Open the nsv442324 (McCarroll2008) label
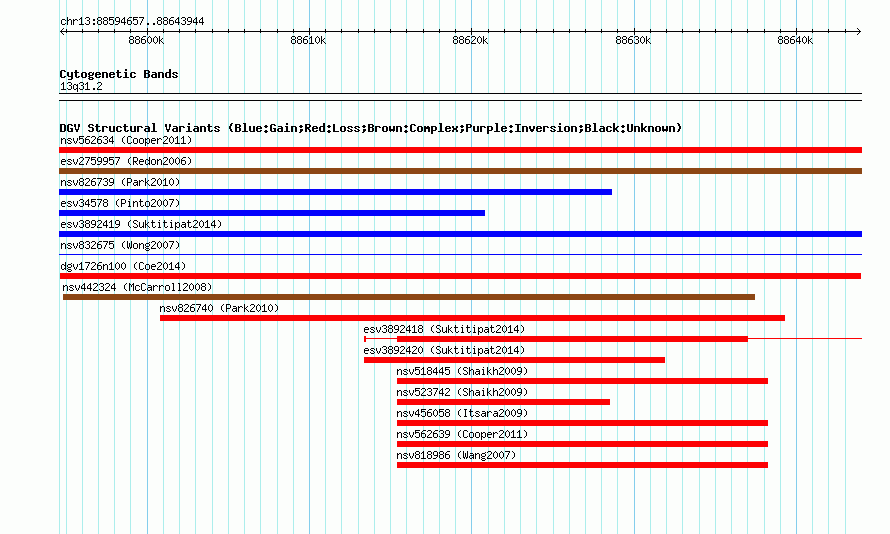This screenshot has height=534, width=890. pos(137,287)
